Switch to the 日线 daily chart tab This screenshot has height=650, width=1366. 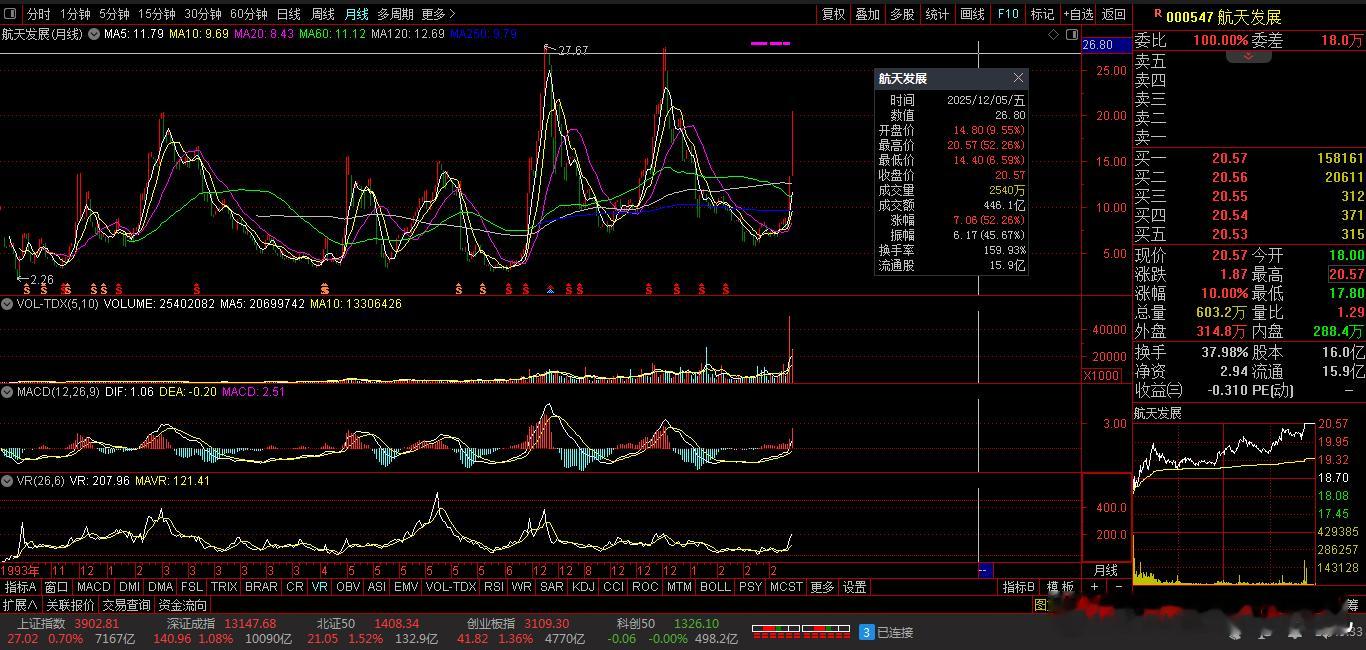tap(288, 14)
